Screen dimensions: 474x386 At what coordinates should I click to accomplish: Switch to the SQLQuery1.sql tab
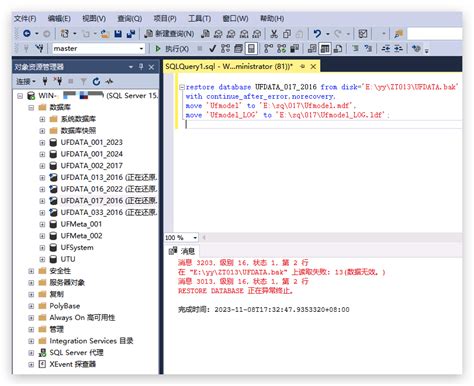point(229,66)
